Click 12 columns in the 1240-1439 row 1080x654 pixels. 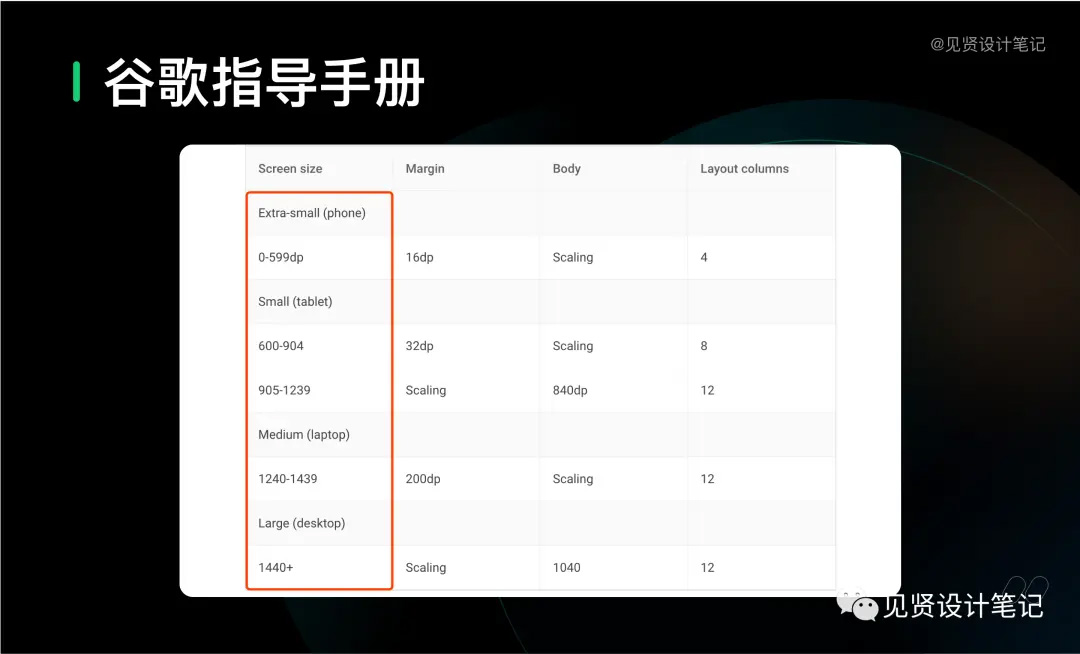(707, 478)
